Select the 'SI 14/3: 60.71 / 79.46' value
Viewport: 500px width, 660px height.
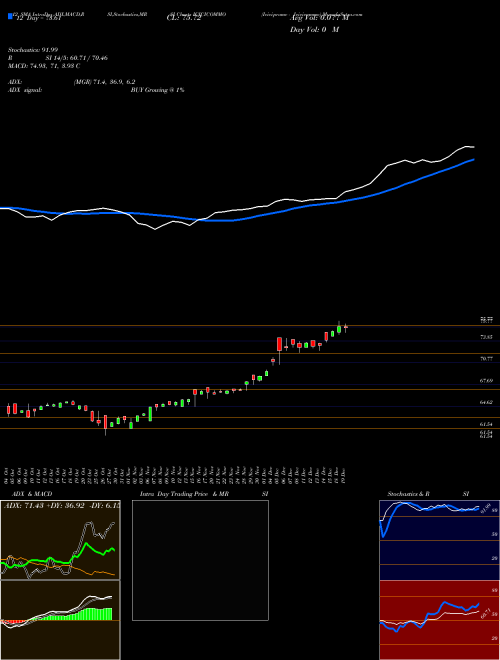(x=77, y=58)
